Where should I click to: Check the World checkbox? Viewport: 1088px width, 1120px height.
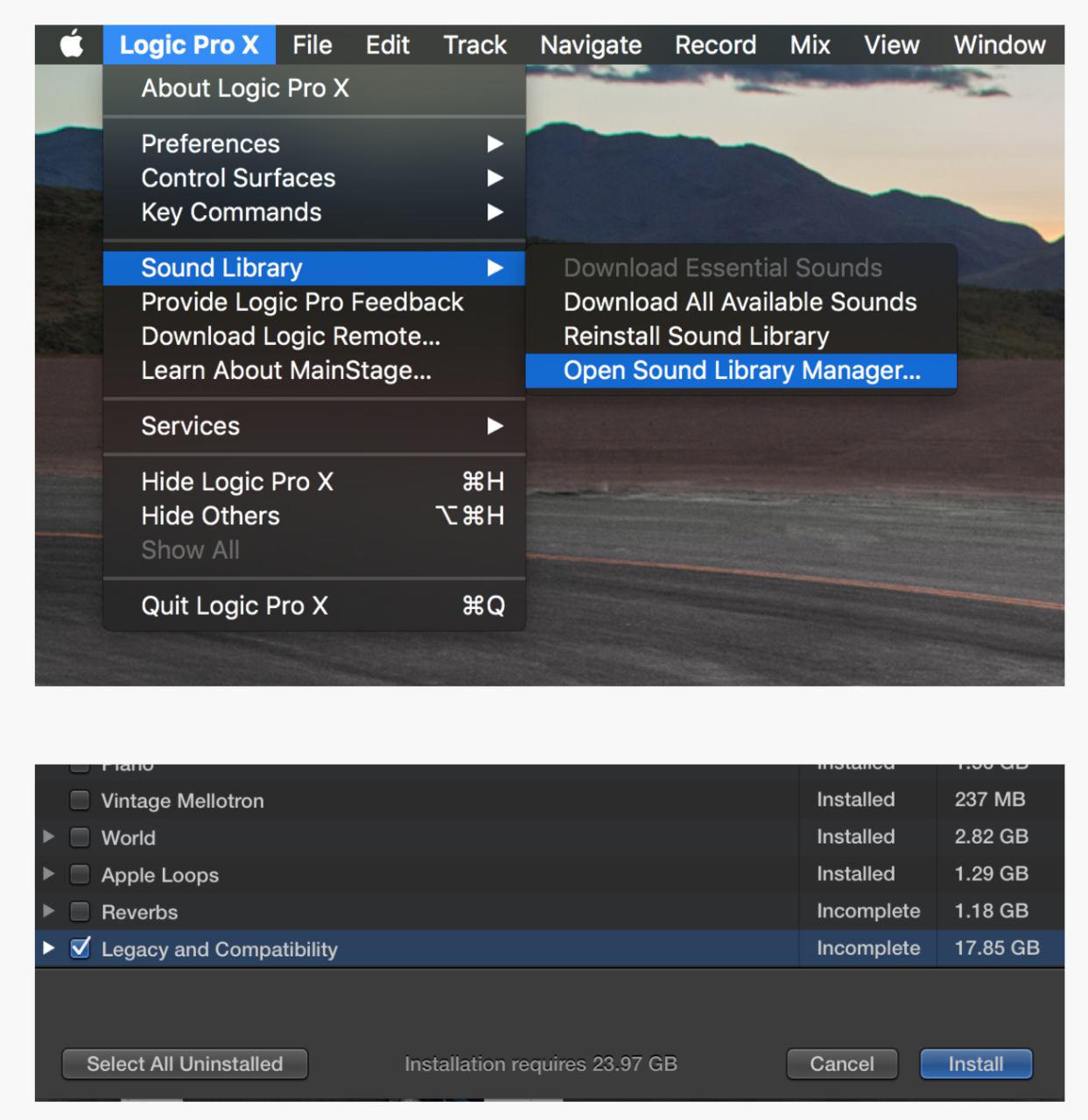pos(80,837)
